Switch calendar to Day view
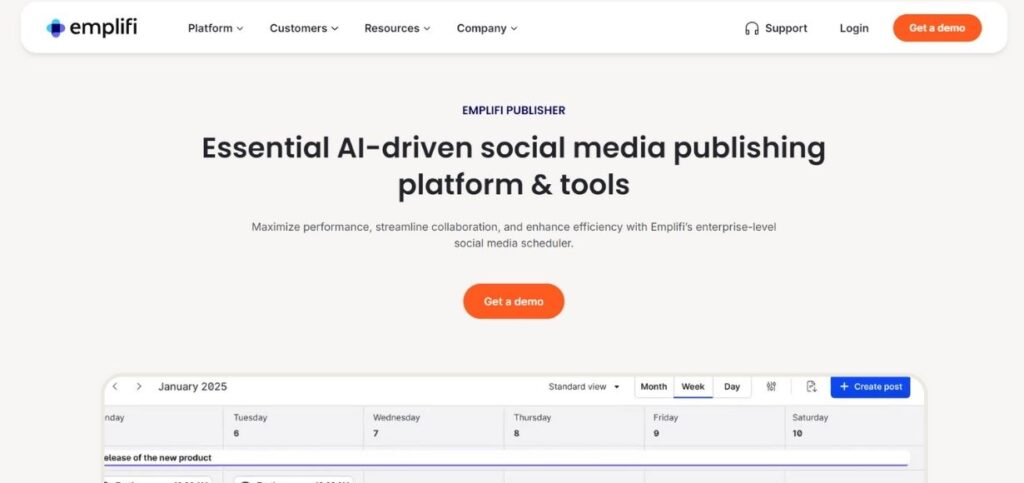The height and width of the screenshot is (483, 1024). [x=732, y=386]
